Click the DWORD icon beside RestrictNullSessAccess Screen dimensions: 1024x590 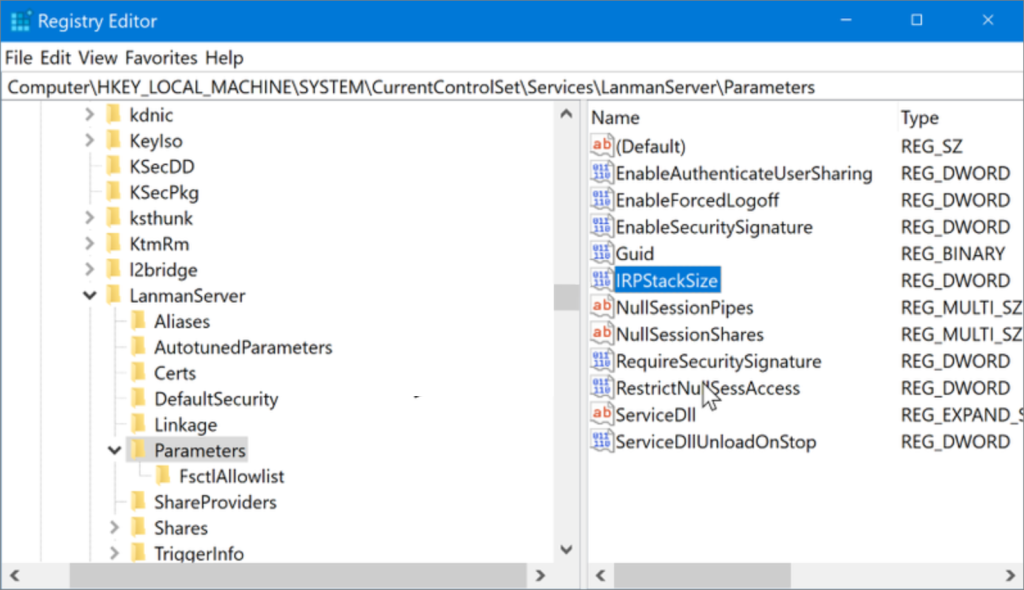[x=601, y=387]
